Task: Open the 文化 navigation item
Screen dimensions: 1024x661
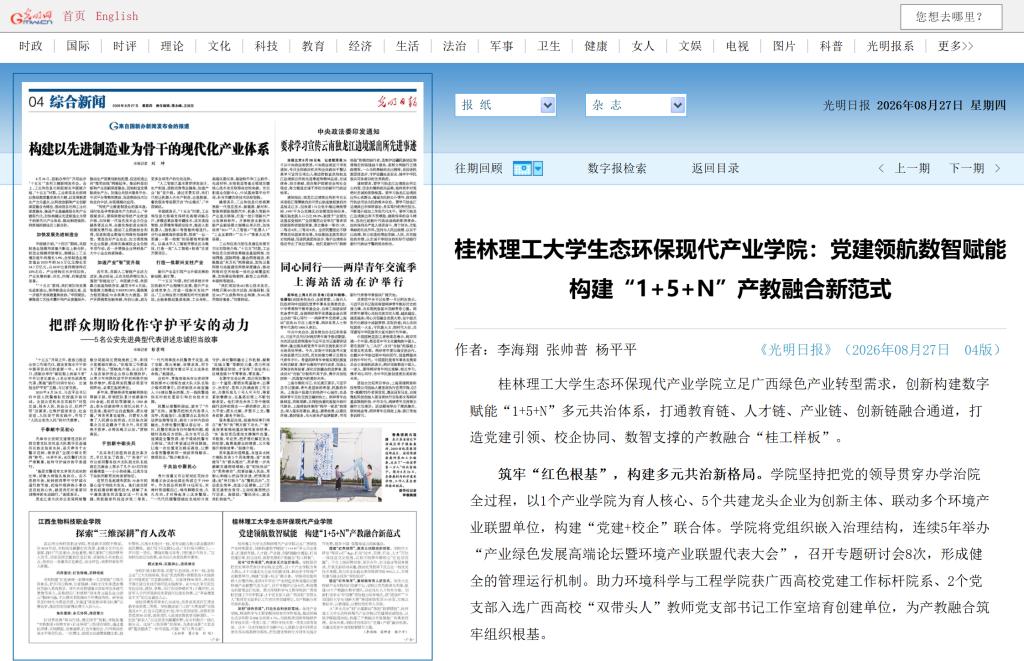Action: (x=219, y=46)
